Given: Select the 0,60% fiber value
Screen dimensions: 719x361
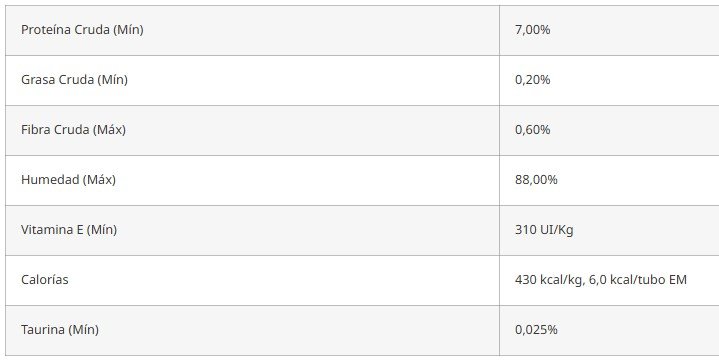Looking at the screenshot, I should click(532, 130).
